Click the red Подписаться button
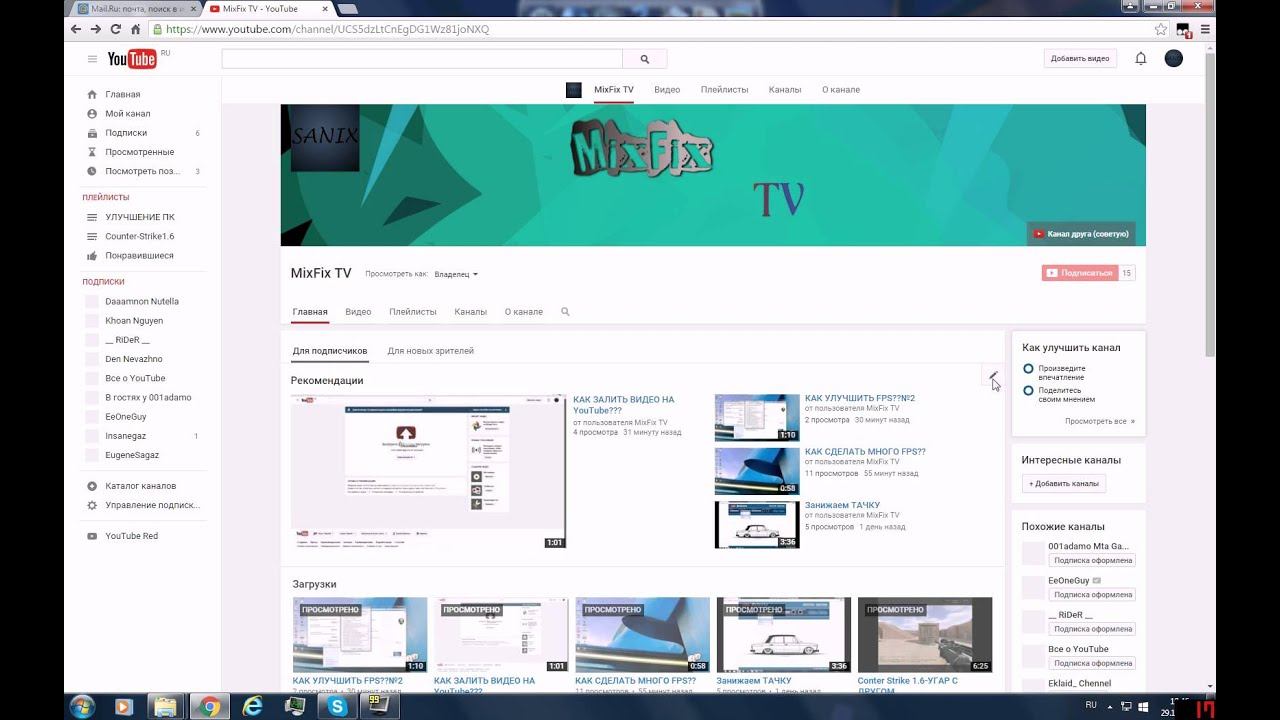Viewport: 1280px width, 720px height. tap(1079, 273)
